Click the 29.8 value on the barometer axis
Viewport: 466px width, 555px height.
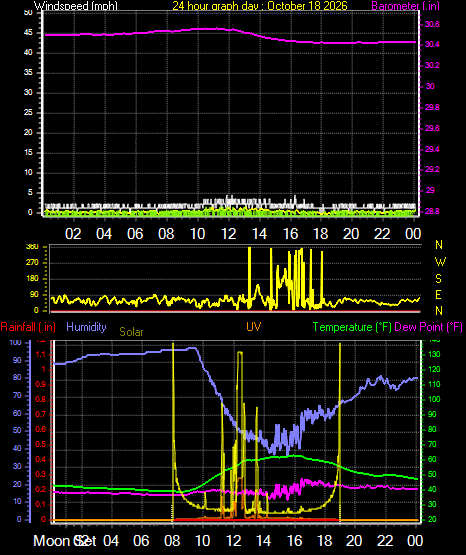click(432, 107)
